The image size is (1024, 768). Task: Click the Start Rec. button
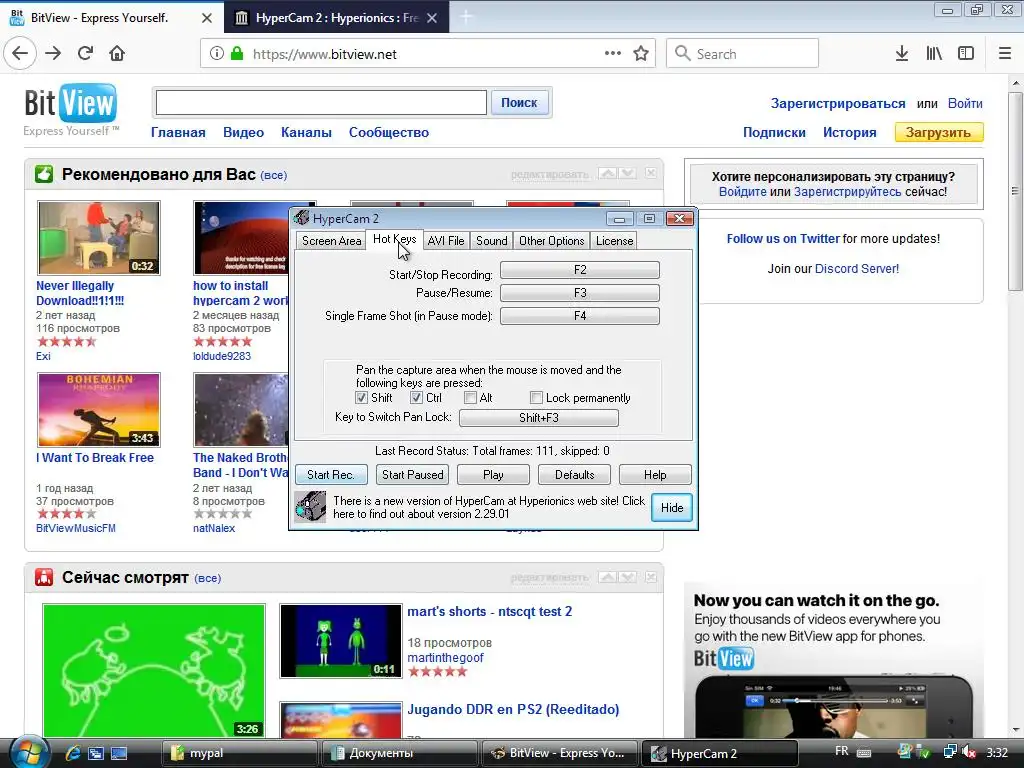coord(331,475)
